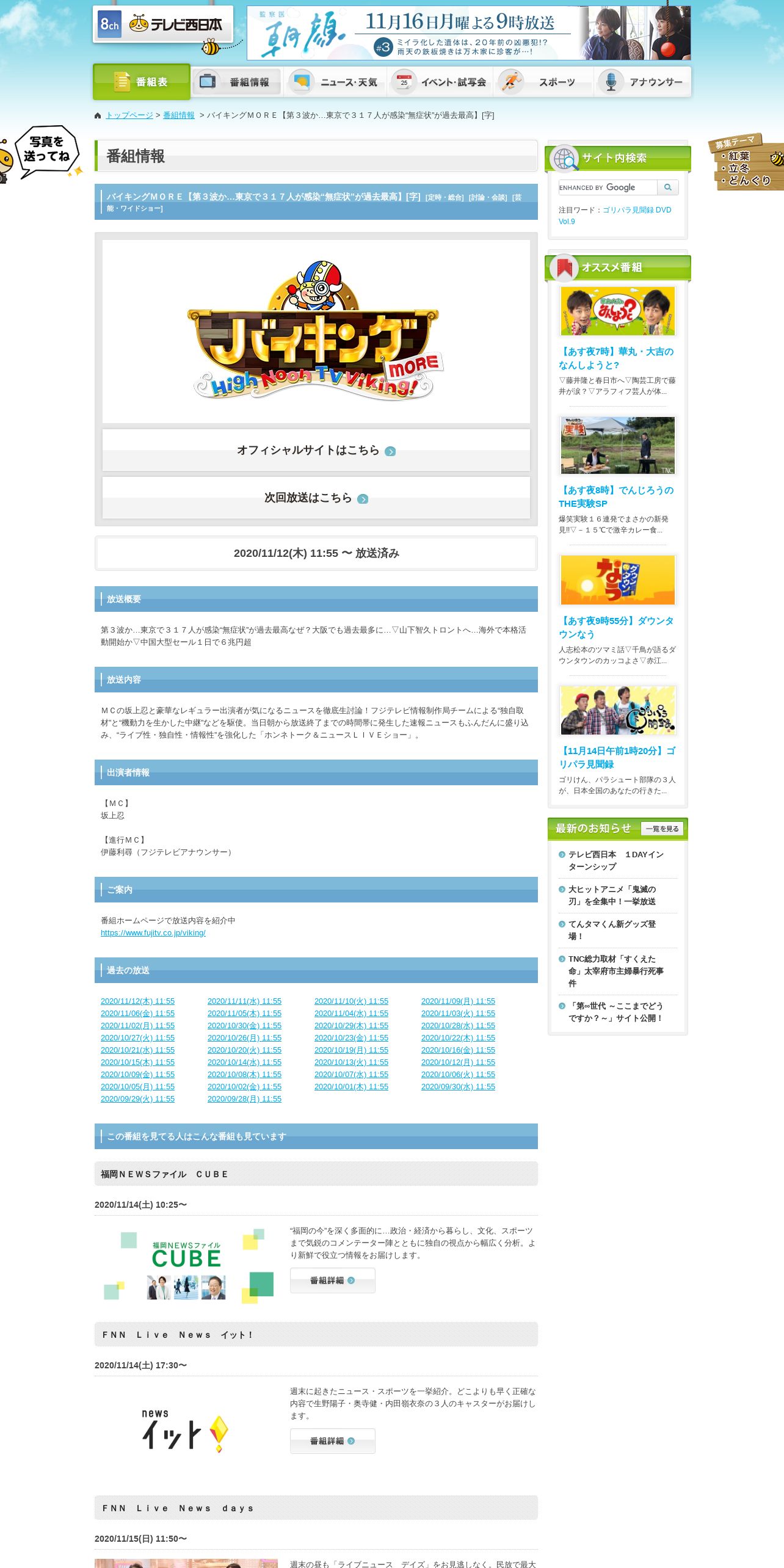Focus the Google site search field
This screenshot has width=784, height=1568.
[608, 187]
